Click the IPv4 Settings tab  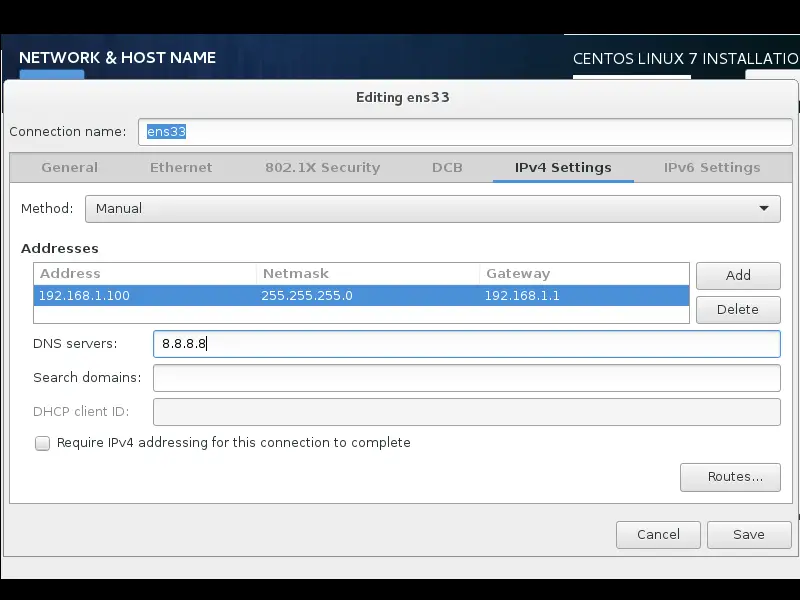click(x=563, y=167)
